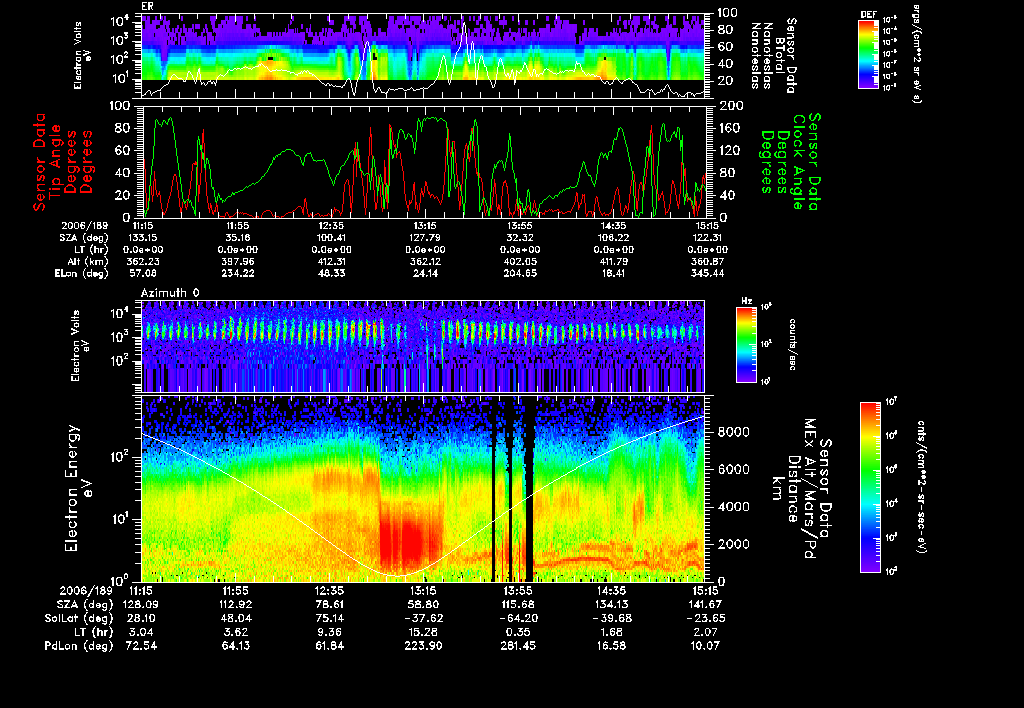Click LT value 15.28 in lower table
The image size is (1024, 708).
423,632
